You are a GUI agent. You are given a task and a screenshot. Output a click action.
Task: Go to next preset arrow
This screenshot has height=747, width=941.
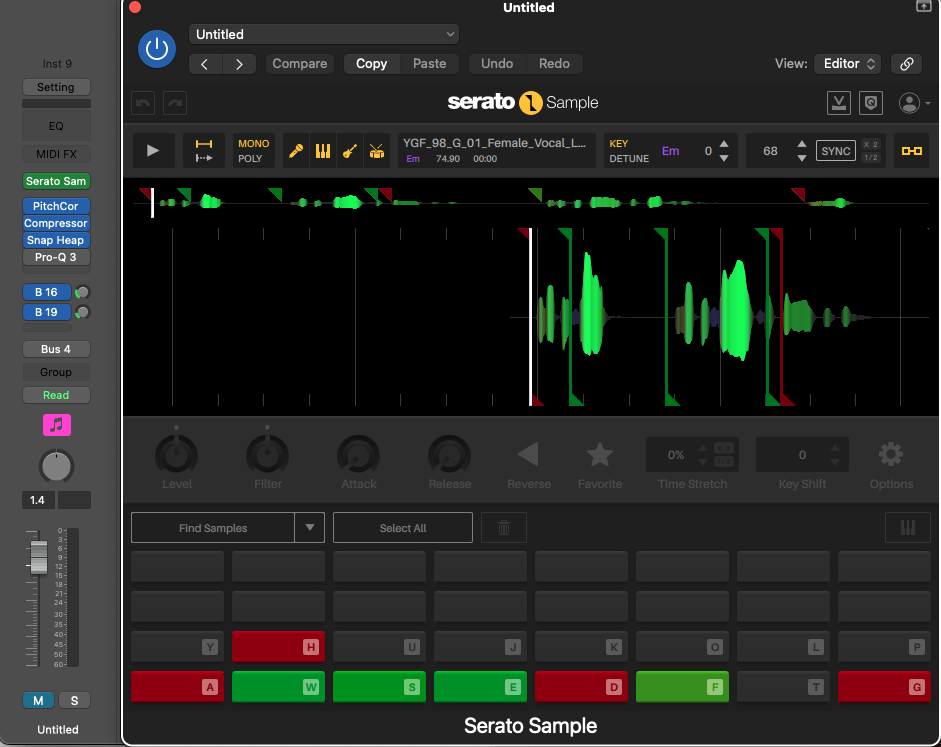pyautogui.click(x=239, y=64)
